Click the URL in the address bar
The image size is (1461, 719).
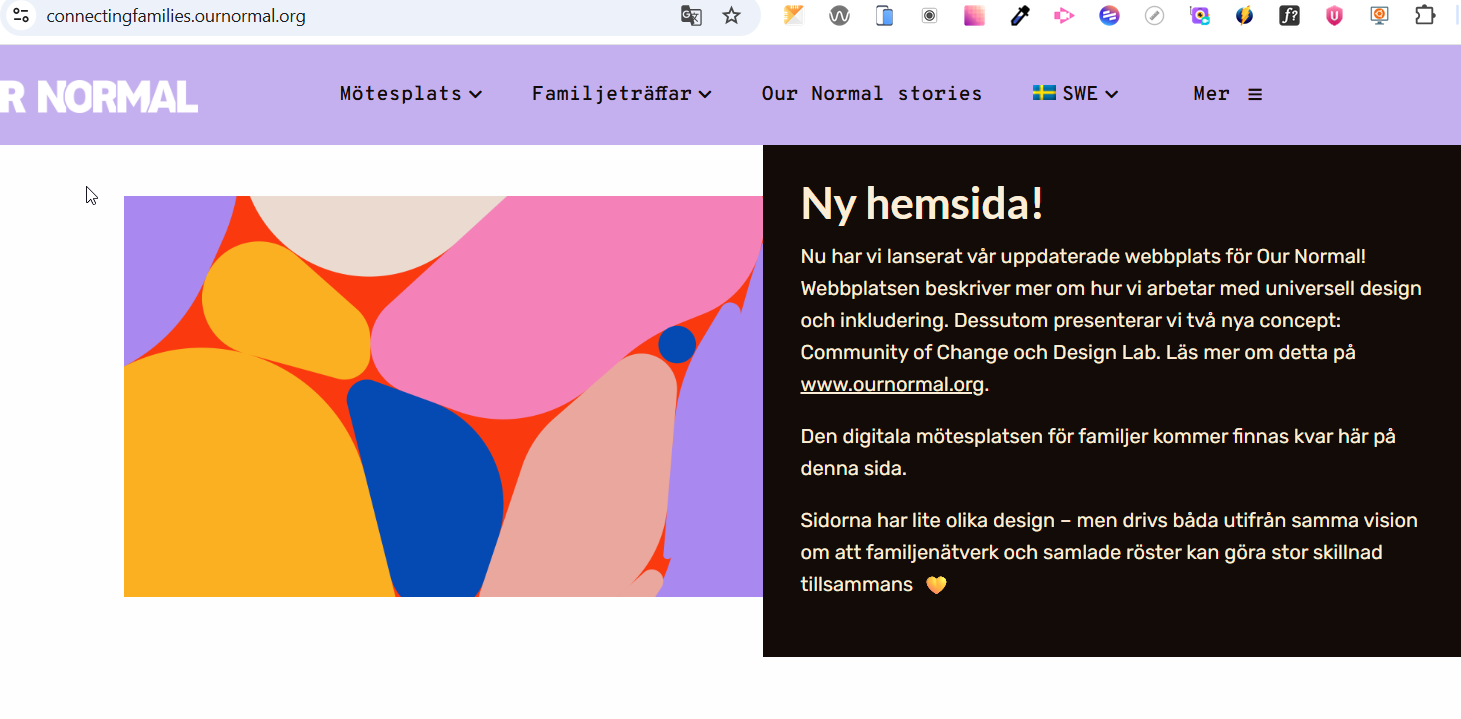click(x=176, y=16)
